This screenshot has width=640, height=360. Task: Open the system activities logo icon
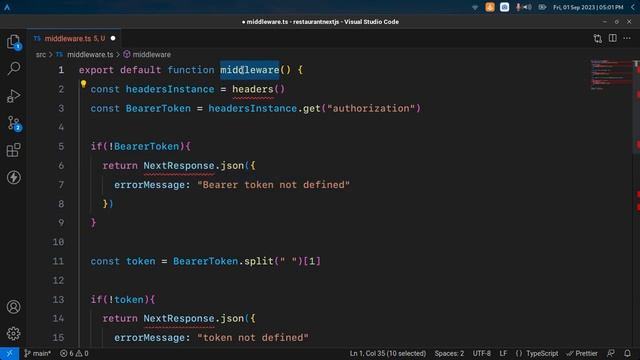point(7,7)
